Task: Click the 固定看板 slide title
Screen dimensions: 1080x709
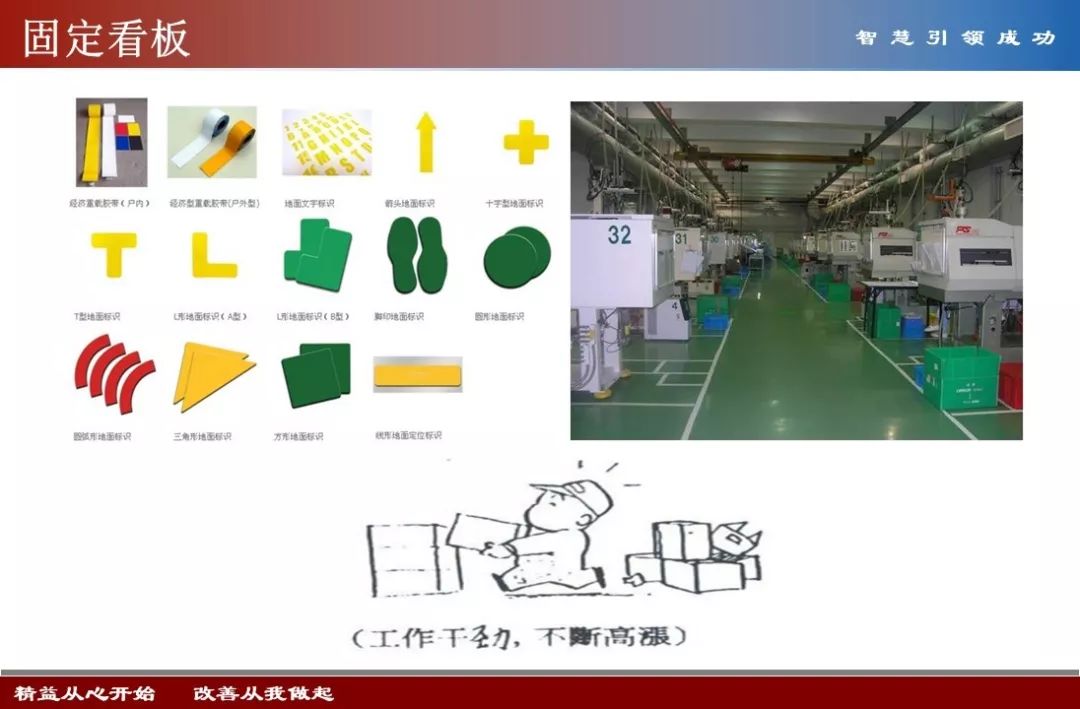Action: coord(106,38)
